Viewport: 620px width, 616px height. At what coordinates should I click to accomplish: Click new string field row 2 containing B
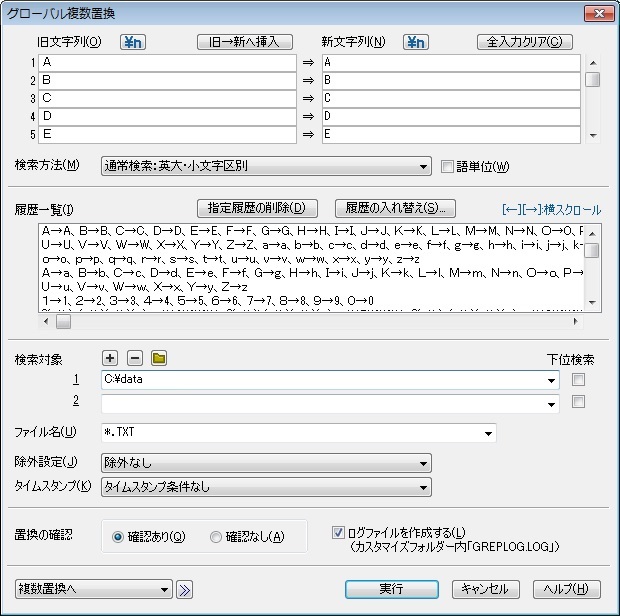coord(451,81)
